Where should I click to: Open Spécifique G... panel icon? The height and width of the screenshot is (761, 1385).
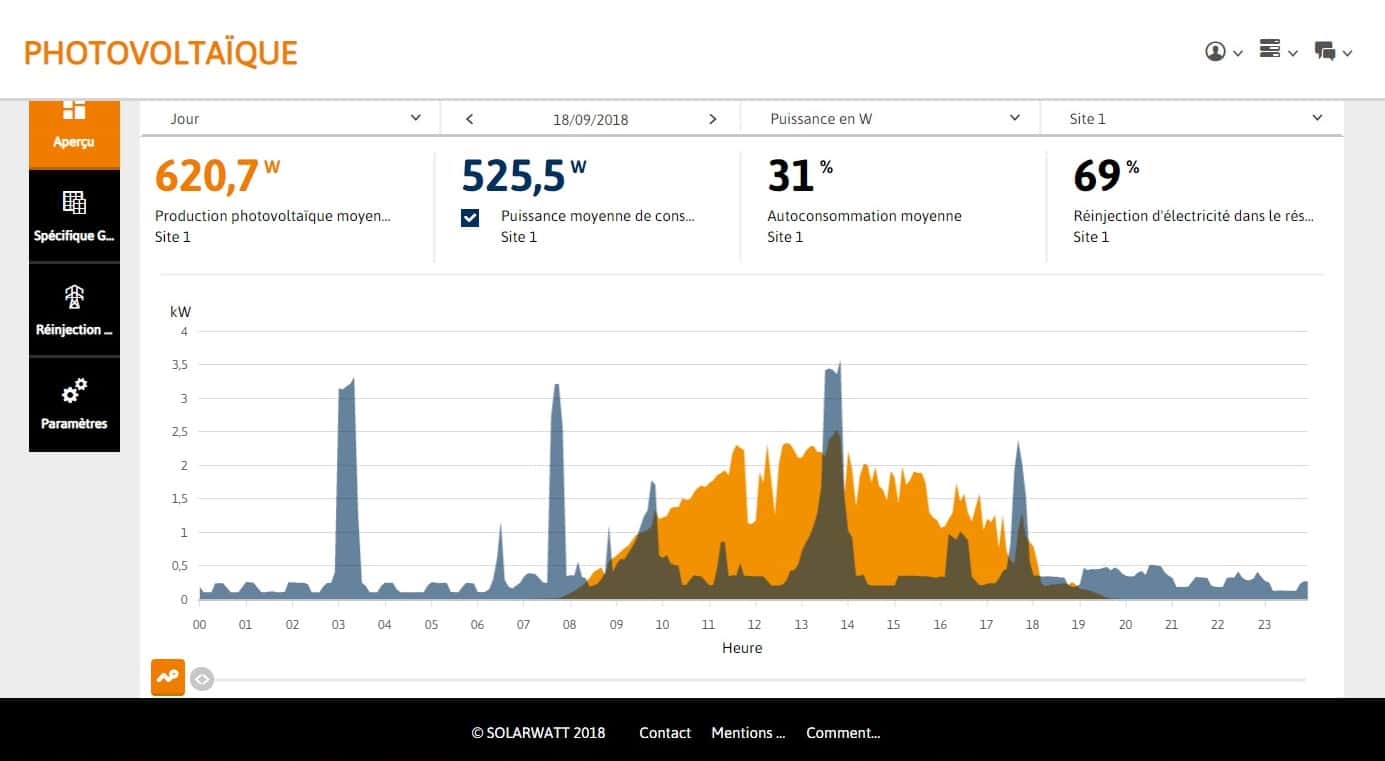pyautogui.click(x=74, y=203)
